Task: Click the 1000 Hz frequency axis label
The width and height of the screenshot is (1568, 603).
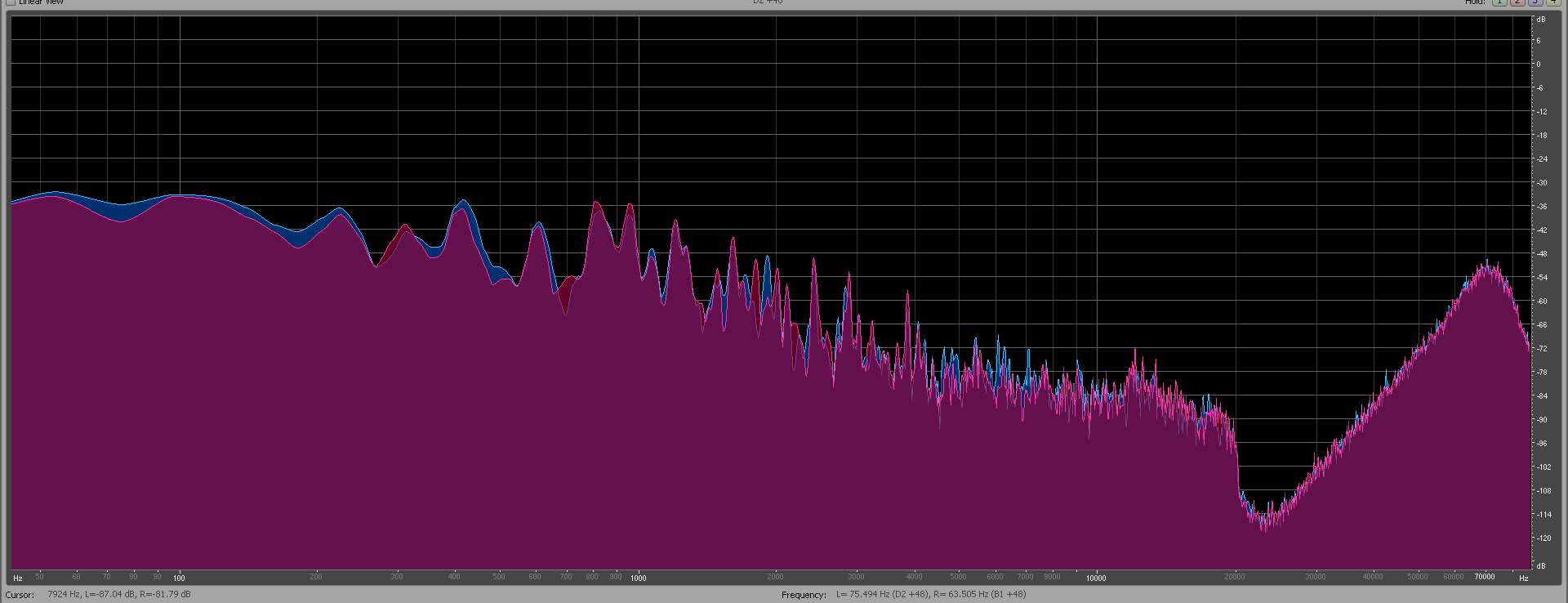Action: tap(638, 578)
